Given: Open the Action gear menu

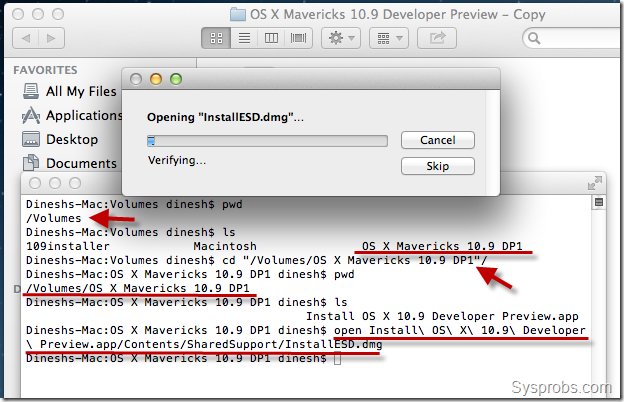Looking at the screenshot, I should click(341, 38).
